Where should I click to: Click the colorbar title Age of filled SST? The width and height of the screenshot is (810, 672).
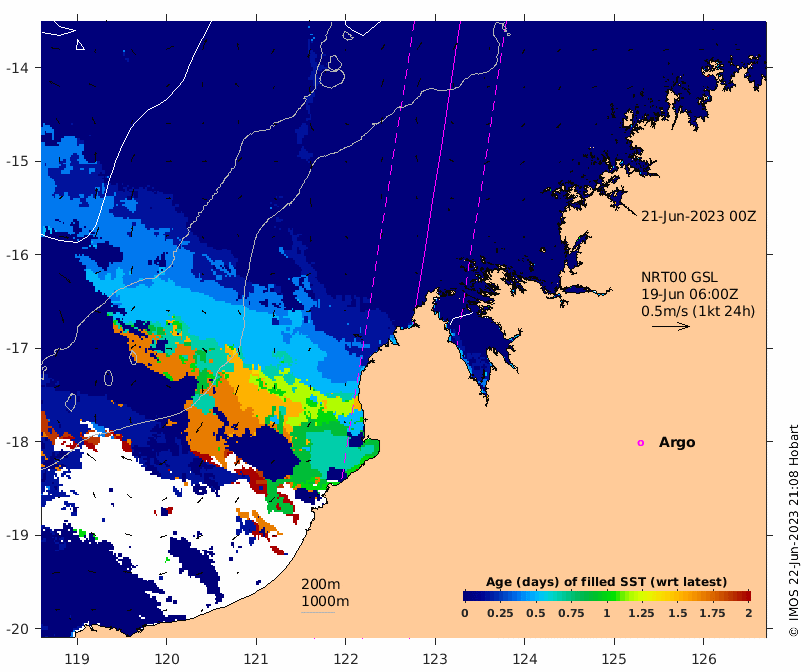click(x=606, y=582)
